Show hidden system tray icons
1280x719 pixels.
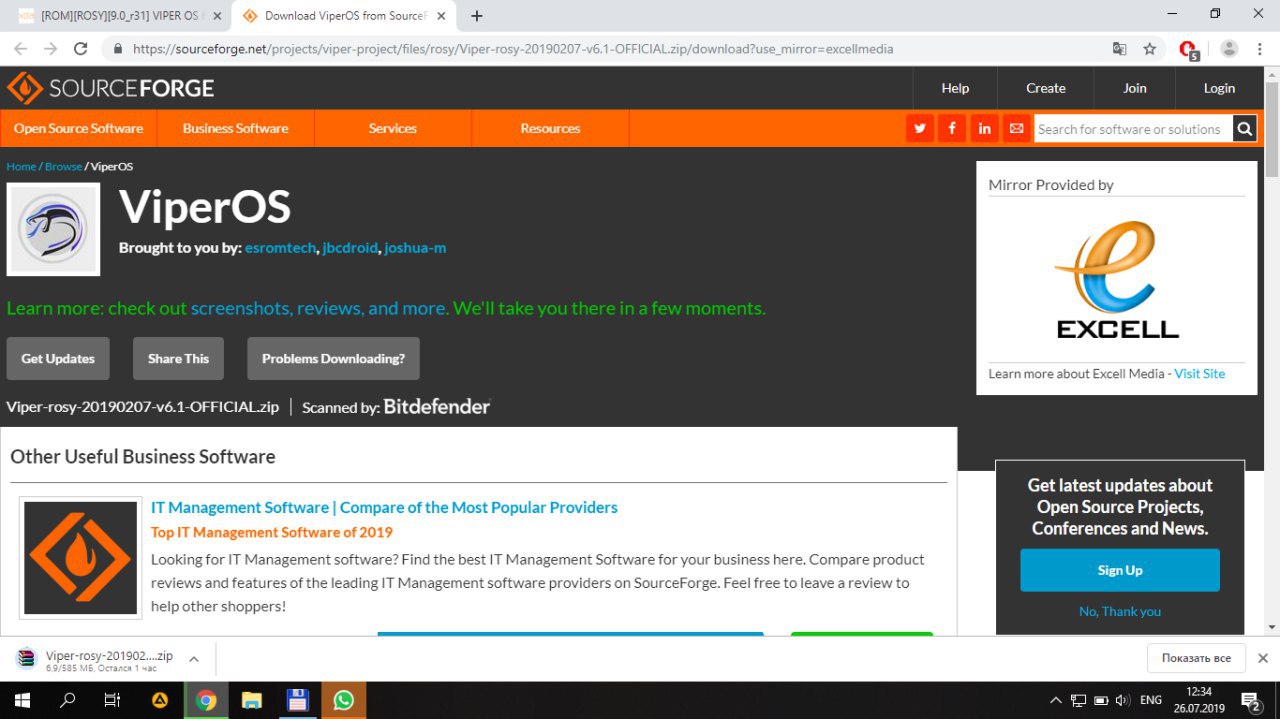click(1056, 700)
